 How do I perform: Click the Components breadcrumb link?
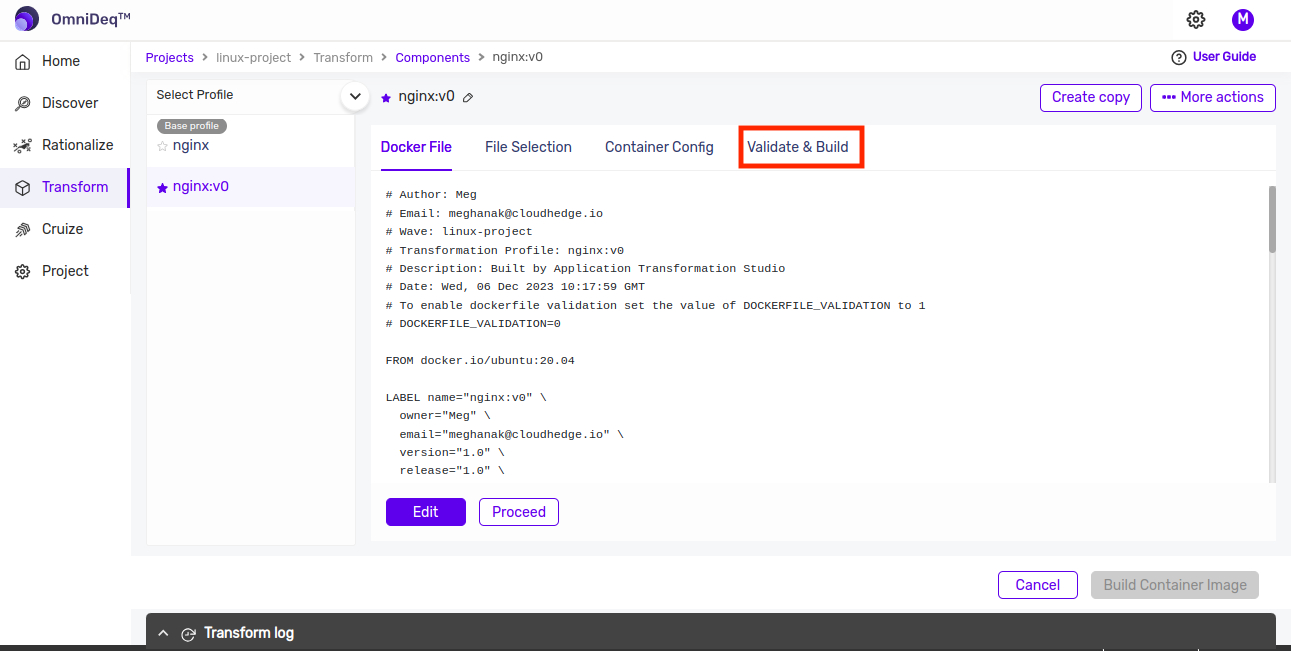coord(432,58)
